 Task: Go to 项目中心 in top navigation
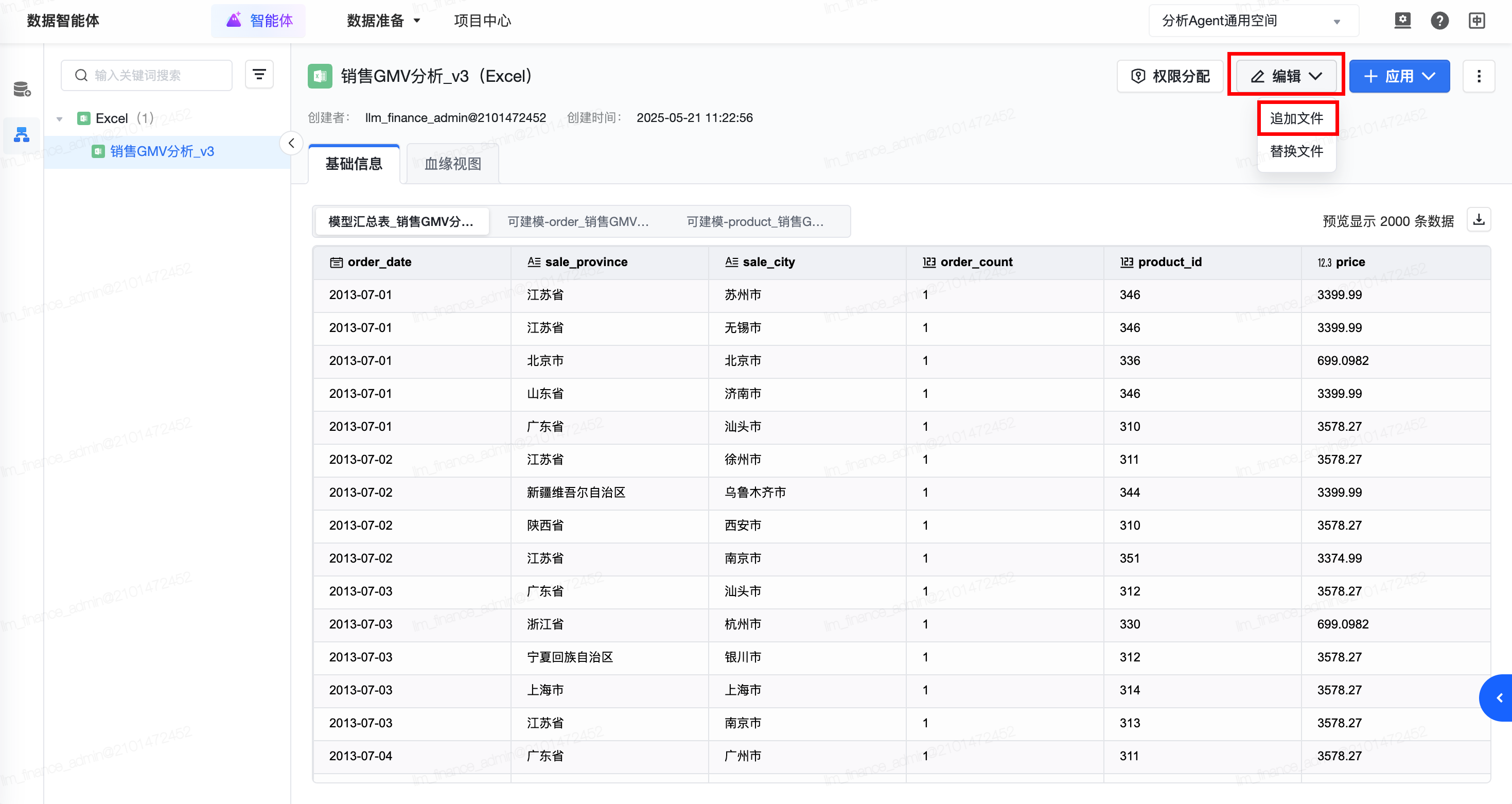(483, 21)
